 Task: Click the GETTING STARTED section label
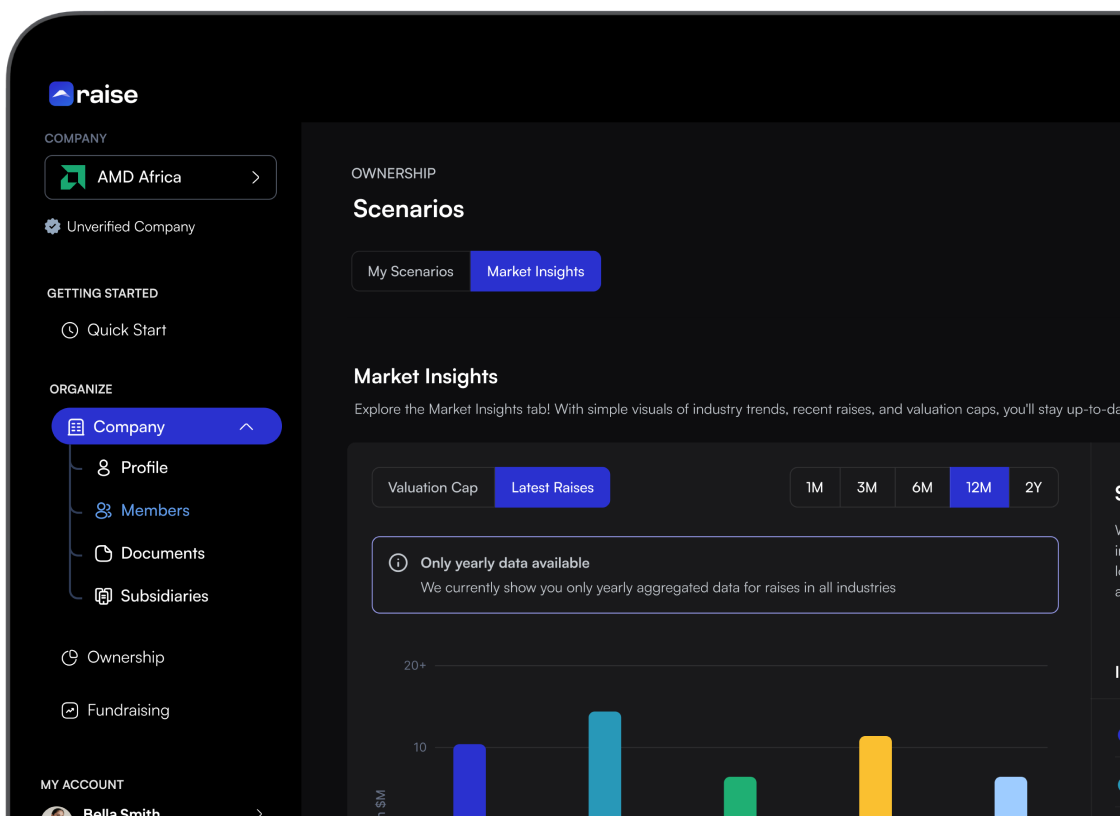[x=103, y=294]
